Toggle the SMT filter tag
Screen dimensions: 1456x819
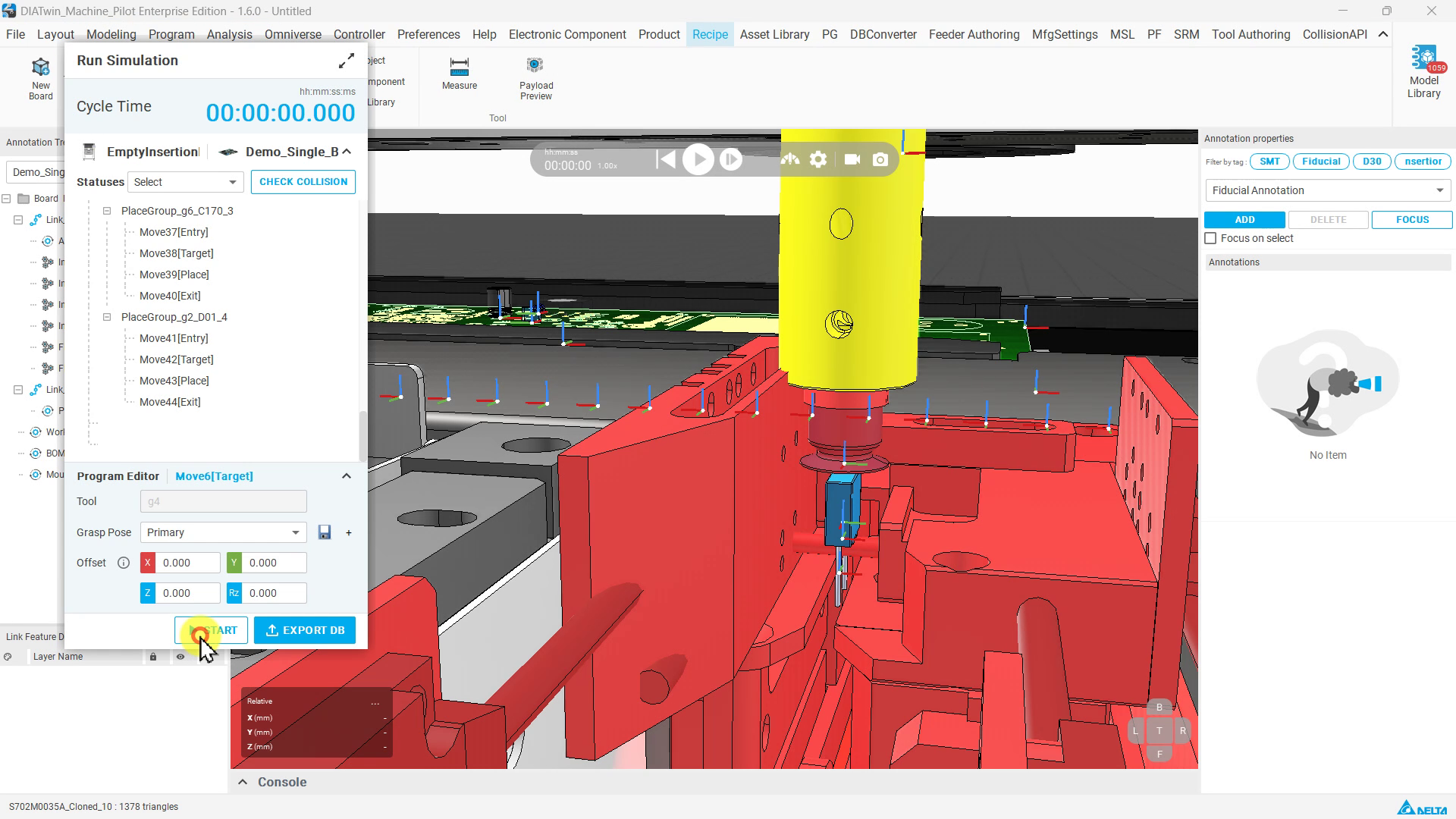[1269, 162]
